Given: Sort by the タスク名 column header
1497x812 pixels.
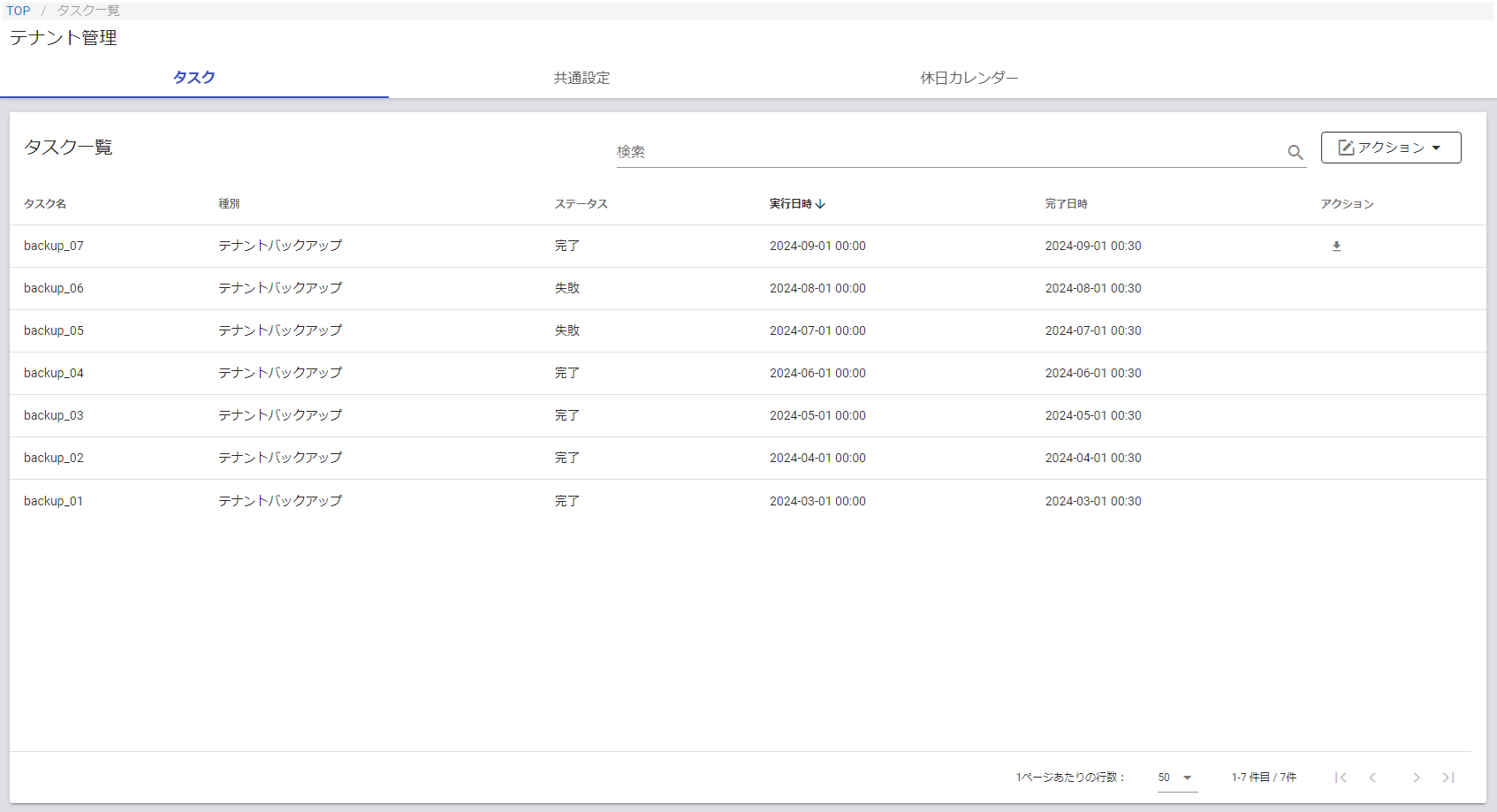Looking at the screenshot, I should (x=45, y=204).
